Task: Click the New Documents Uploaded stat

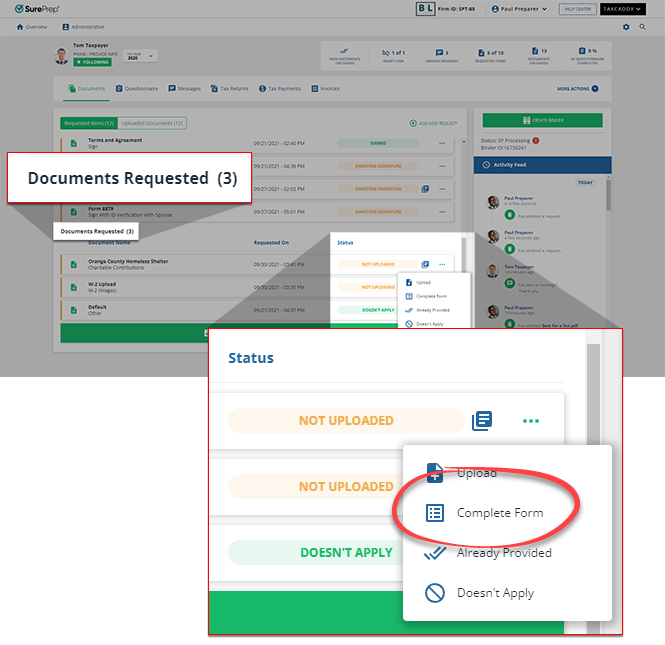Action: click(x=345, y=56)
